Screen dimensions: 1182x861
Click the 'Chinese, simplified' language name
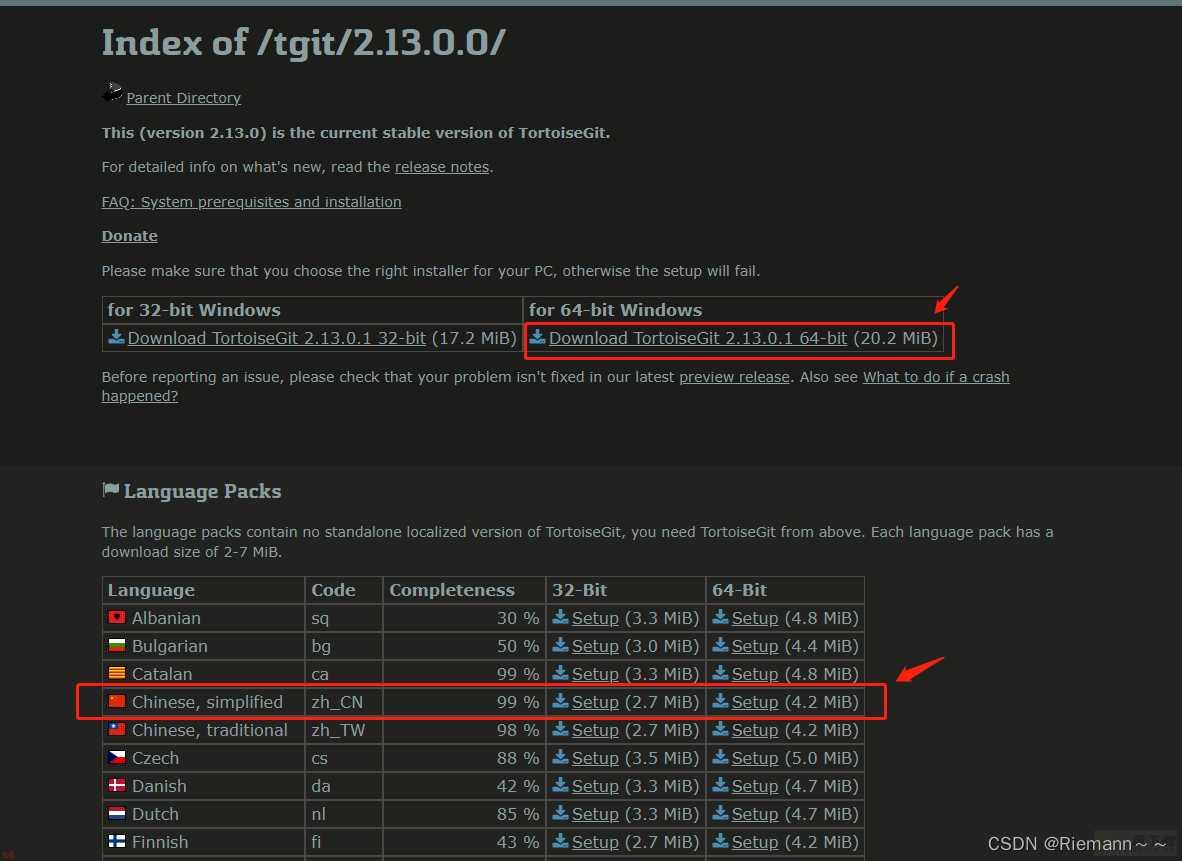coord(207,702)
